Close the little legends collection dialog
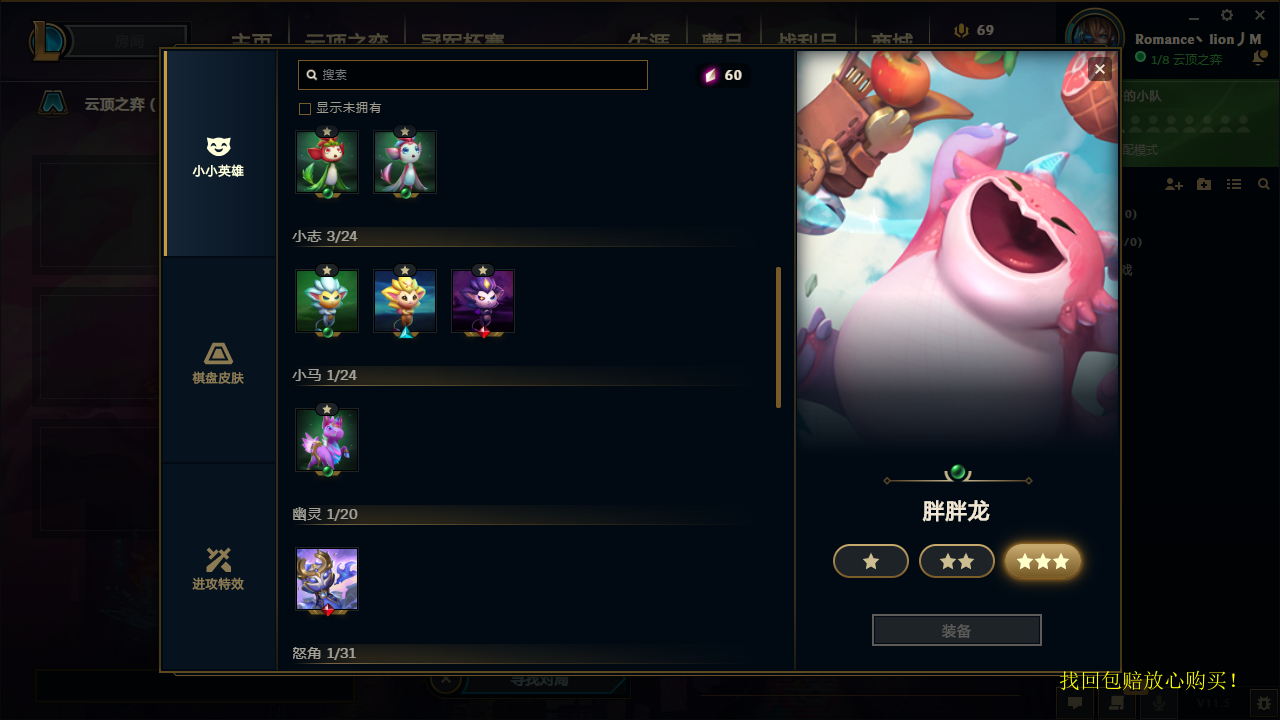1280x720 pixels. pos(1100,69)
